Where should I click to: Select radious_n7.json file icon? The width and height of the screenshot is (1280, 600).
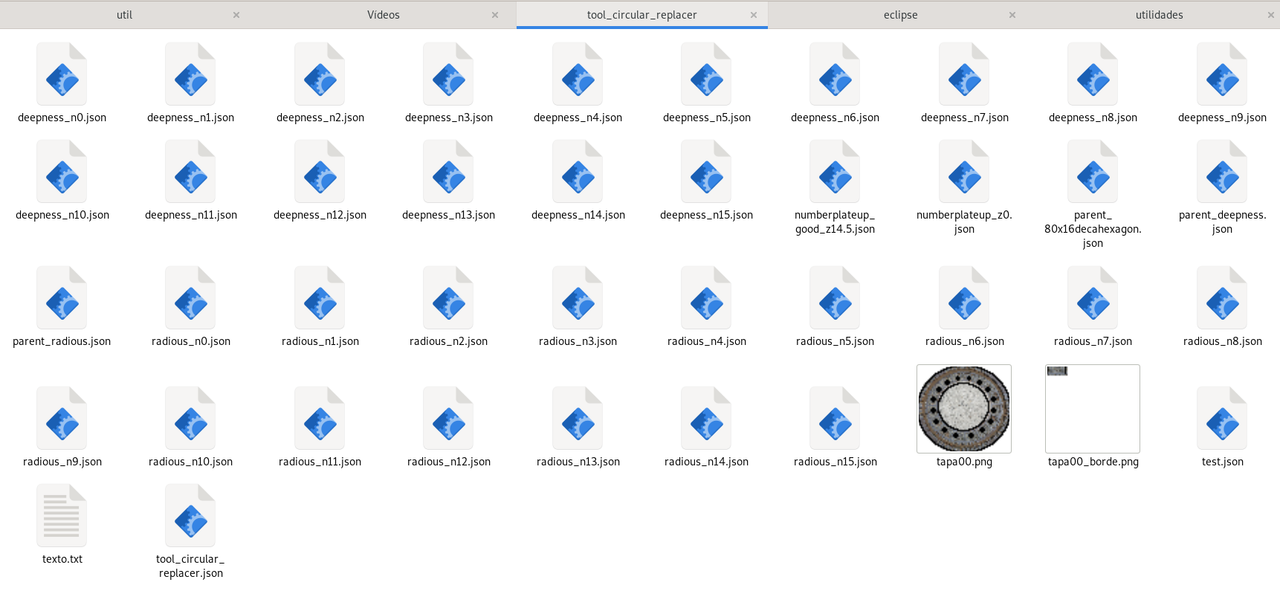(x=1093, y=297)
